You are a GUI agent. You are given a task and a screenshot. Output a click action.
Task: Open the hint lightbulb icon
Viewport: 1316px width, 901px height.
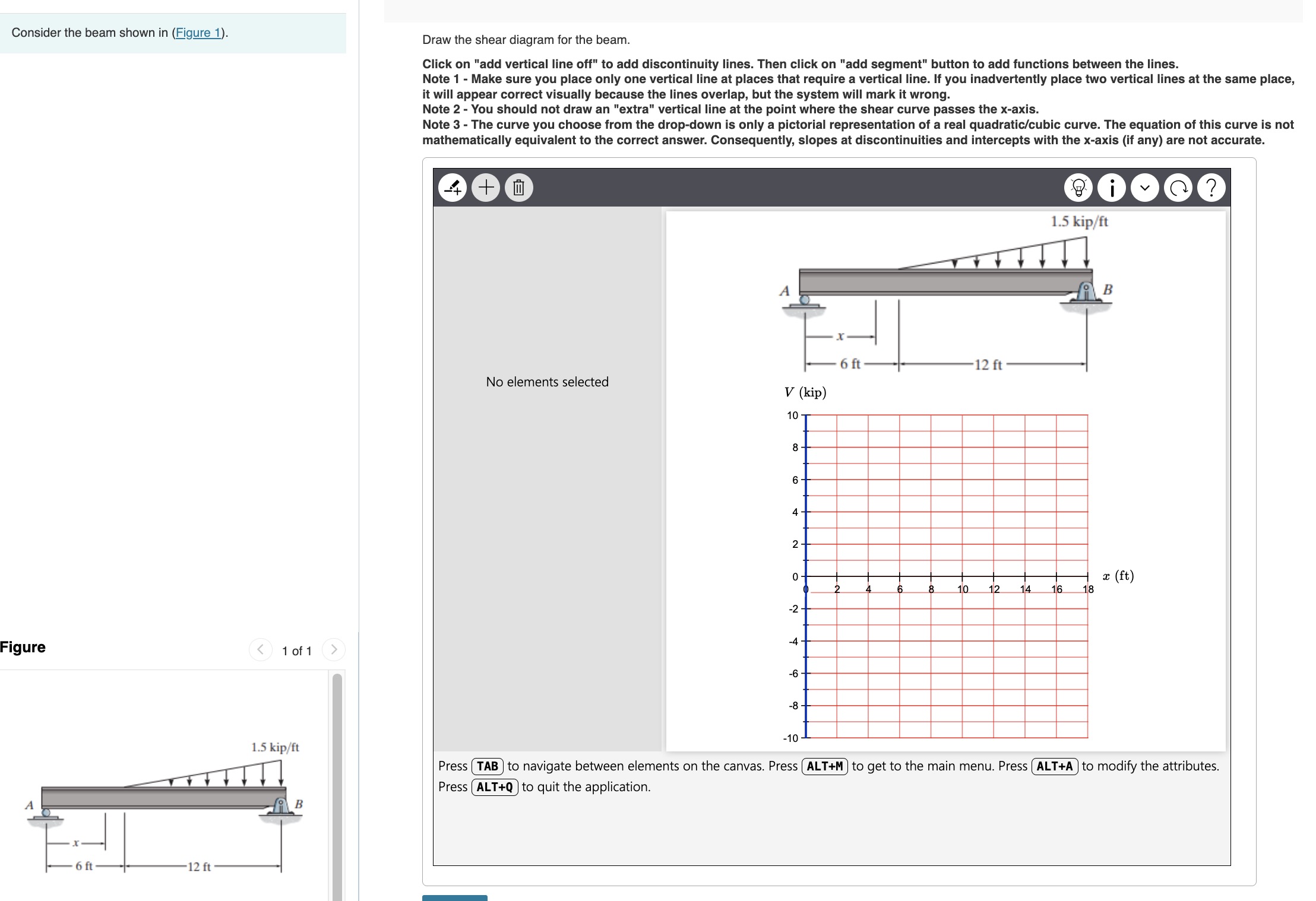coord(1078,187)
